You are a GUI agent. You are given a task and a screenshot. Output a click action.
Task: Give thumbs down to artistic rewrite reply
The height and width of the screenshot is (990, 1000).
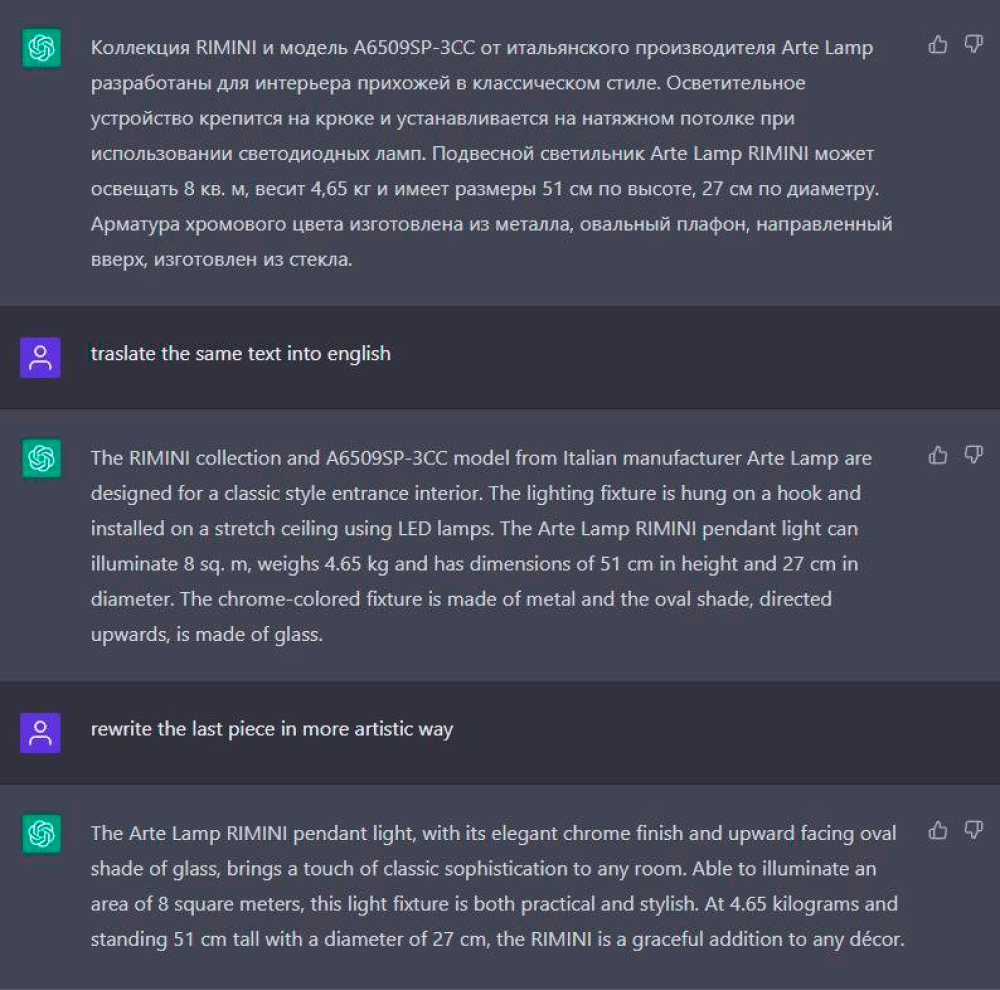[x=973, y=831]
